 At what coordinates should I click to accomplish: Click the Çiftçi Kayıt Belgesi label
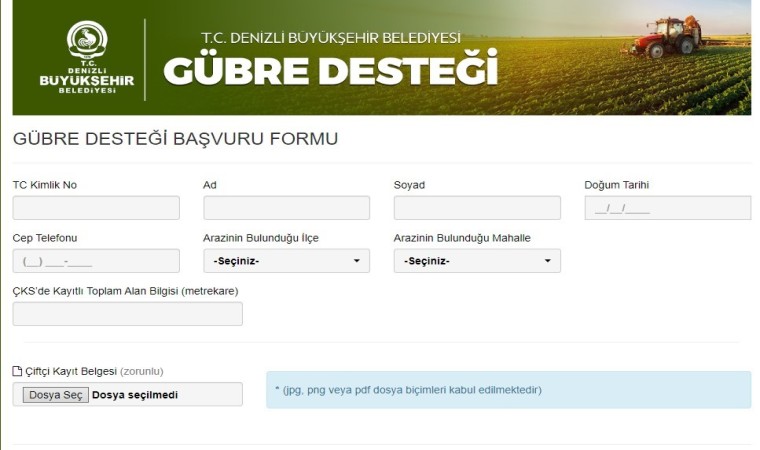(70, 371)
